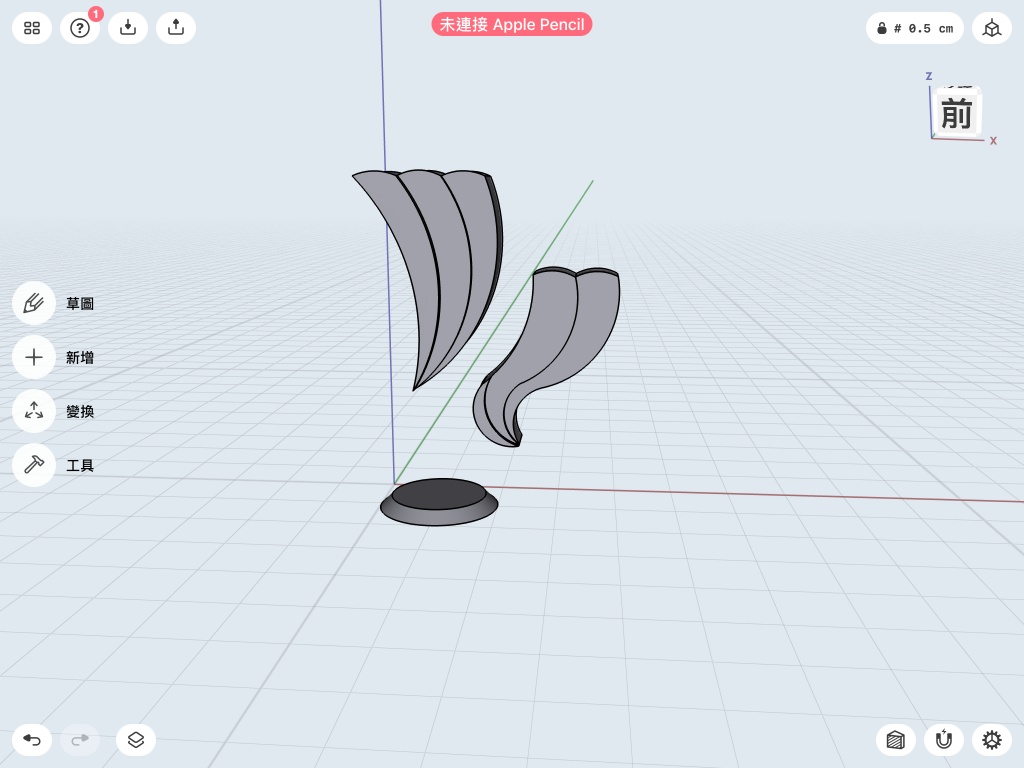Image resolution: width=1024 pixels, height=768 pixels.
Task: Select the three-ridged curved horn body
Action: (451, 261)
